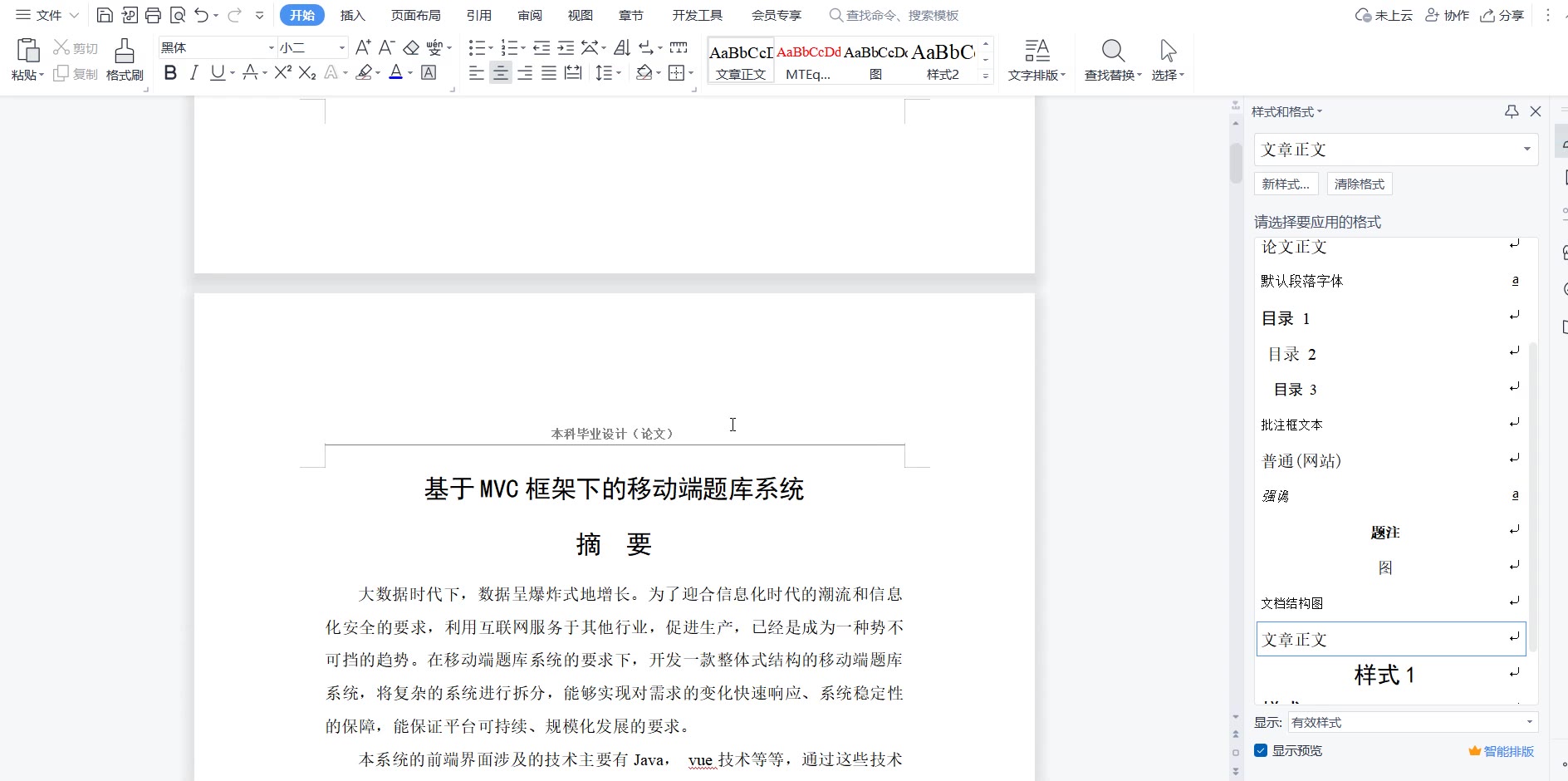Increase font size with A+ icon
The image size is (1568, 781).
(x=363, y=47)
